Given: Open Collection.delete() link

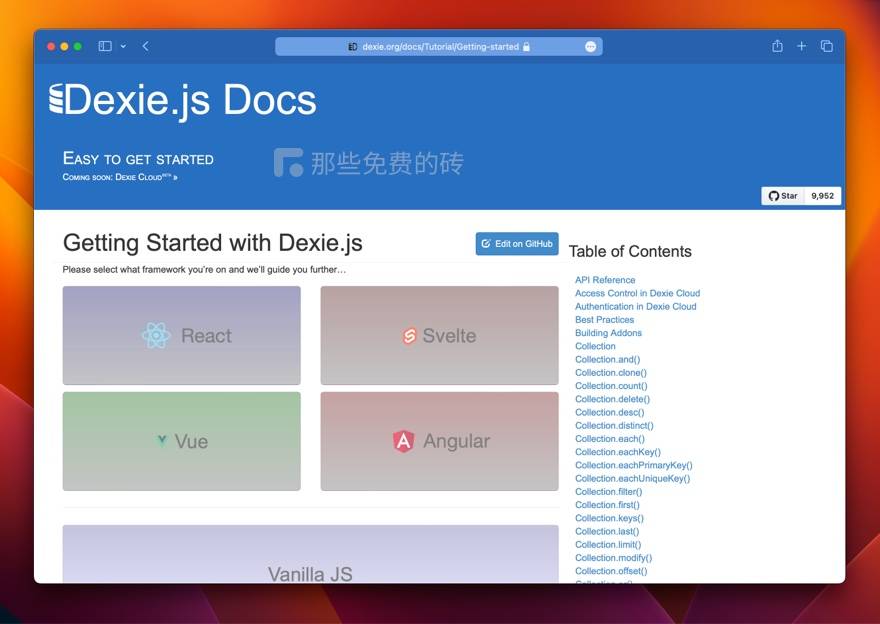Looking at the screenshot, I should coord(612,399).
